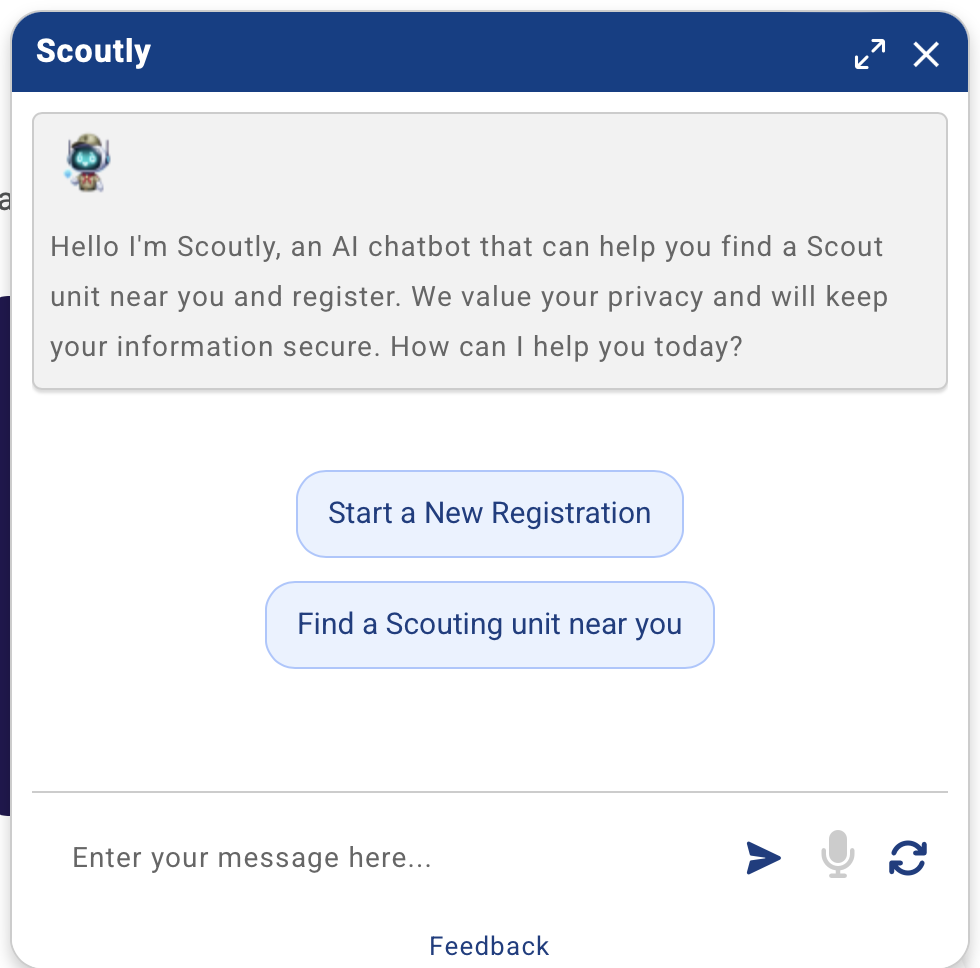Click the Scoutly robot avatar image
Screen dimensions: 980x968
[x=87, y=163]
